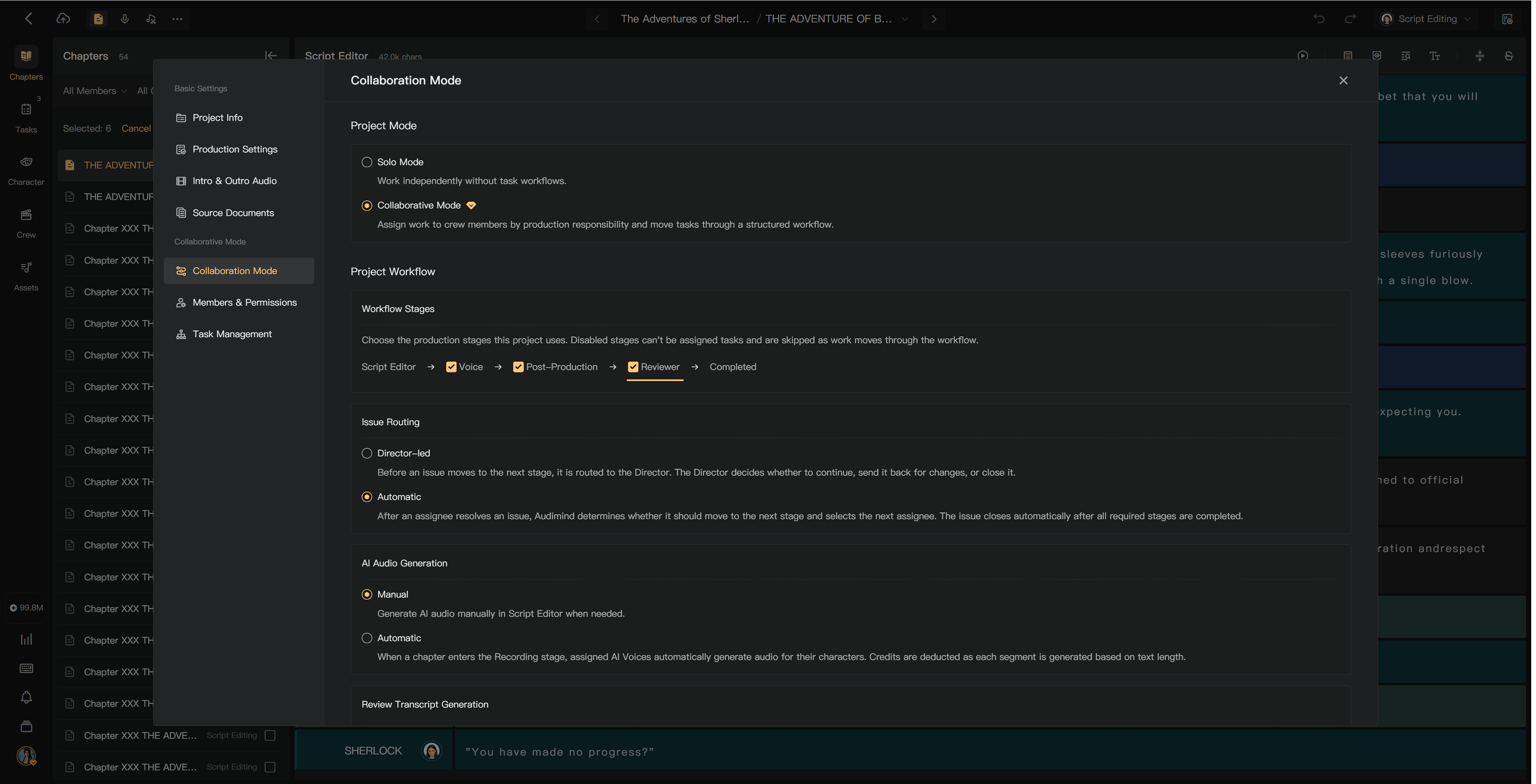Select Solo Mode radio button
The height and width of the screenshot is (784, 1536).
367,162
